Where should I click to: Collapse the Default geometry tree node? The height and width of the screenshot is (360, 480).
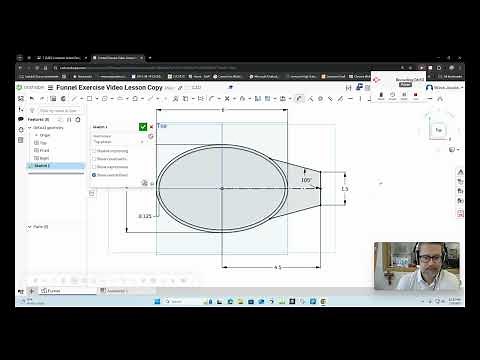click(29, 128)
